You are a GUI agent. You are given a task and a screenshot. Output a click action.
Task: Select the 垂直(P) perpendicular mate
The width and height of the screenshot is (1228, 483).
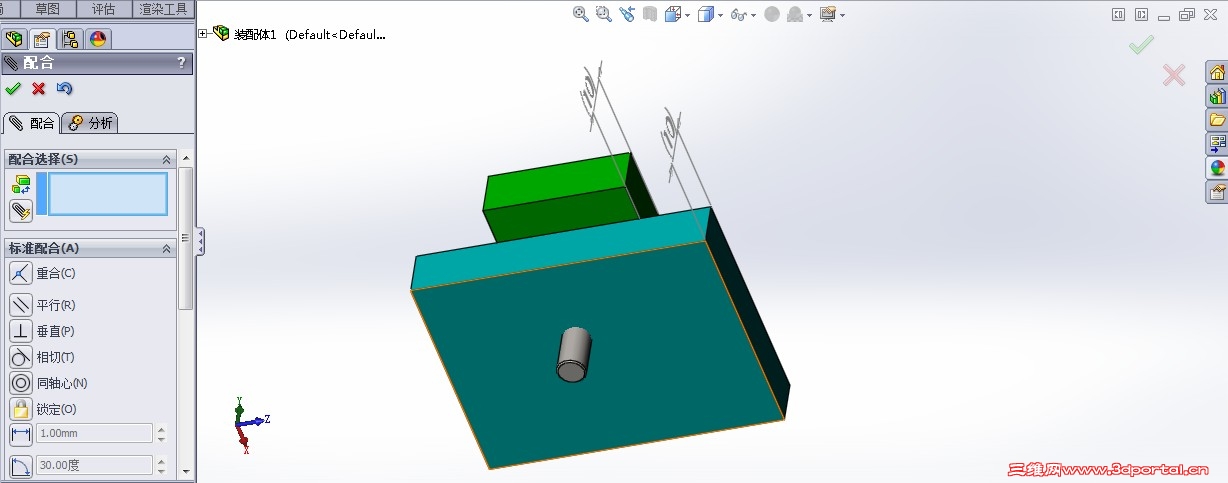[21, 331]
